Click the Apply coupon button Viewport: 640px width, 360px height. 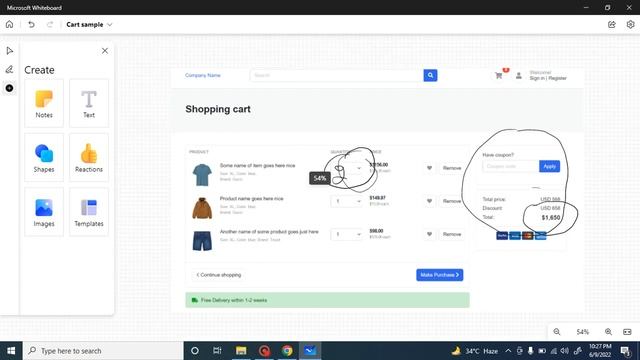(549, 166)
